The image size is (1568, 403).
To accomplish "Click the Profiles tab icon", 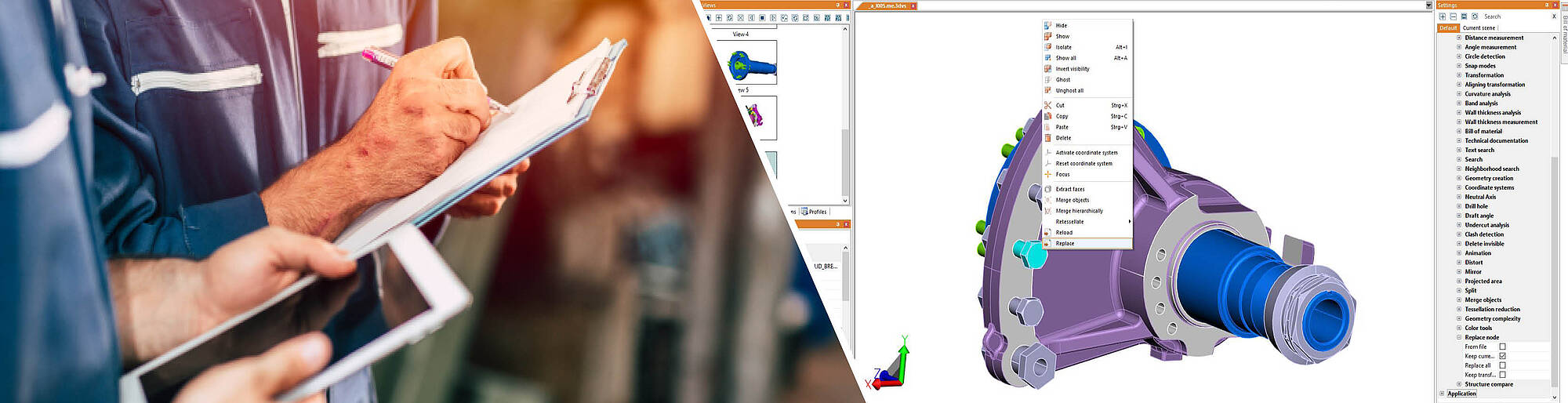I will pos(804,212).
